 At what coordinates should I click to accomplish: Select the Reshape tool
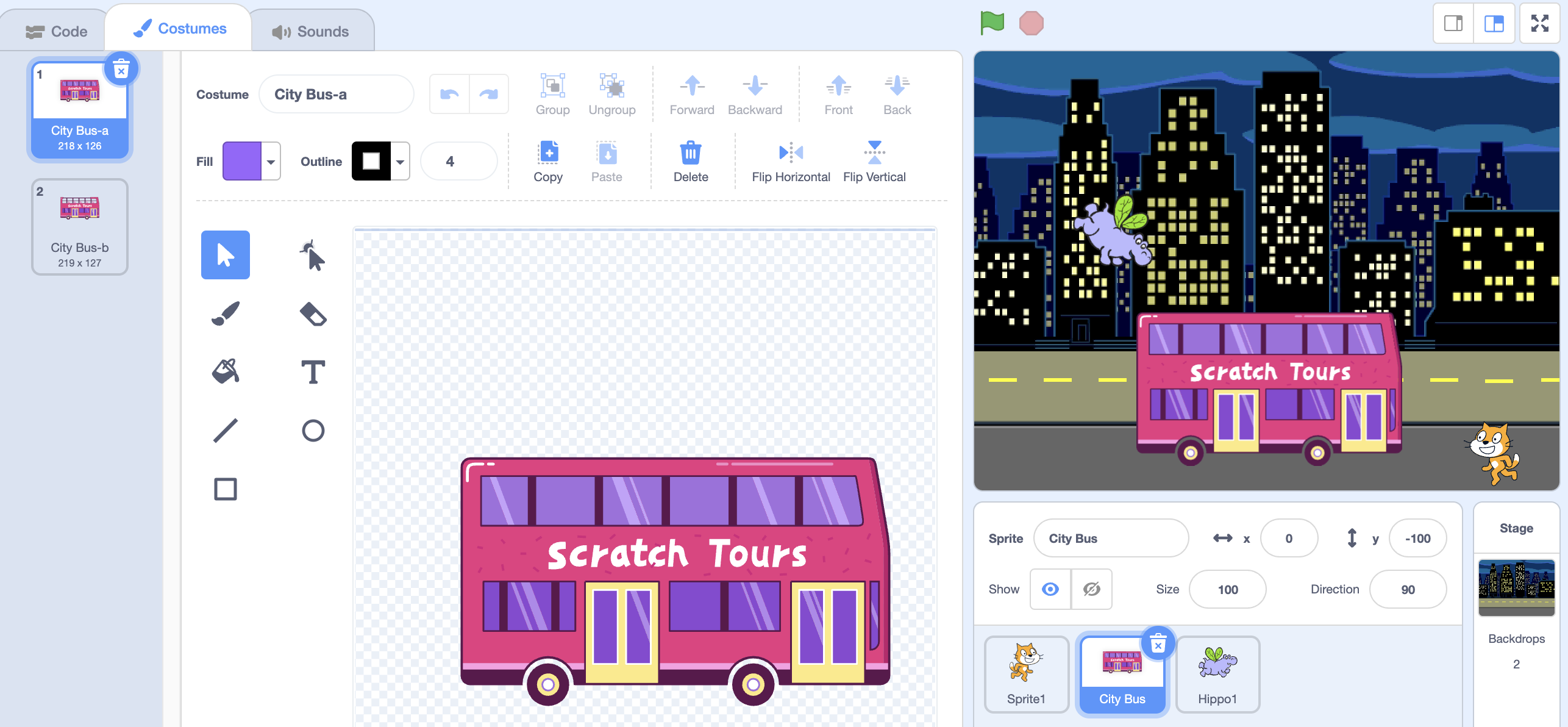313,255
